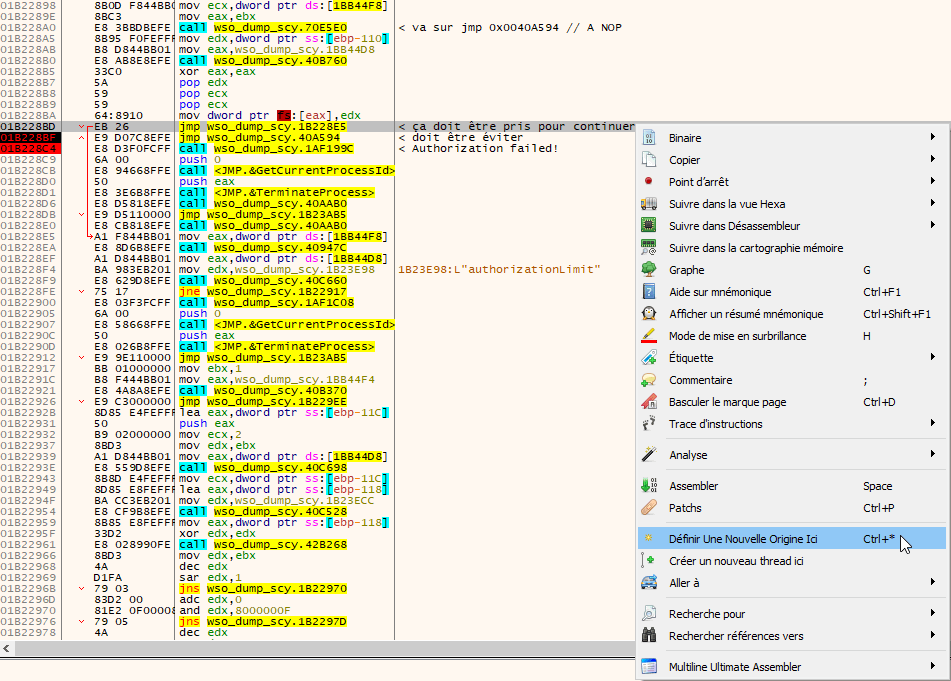951x681 pixels.
Task: Click red breakpoint address 01B228BF
Action: point(29,137)
